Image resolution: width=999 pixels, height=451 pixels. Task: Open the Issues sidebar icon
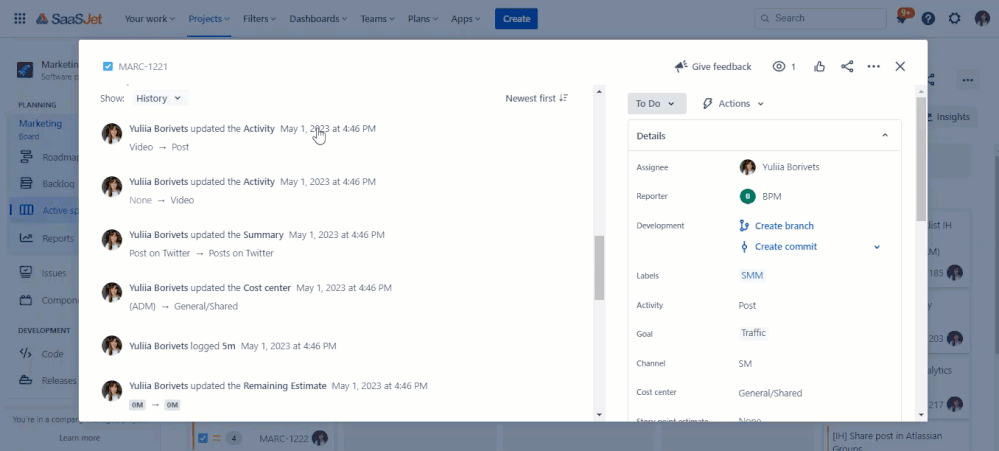[x=26, y=273]
